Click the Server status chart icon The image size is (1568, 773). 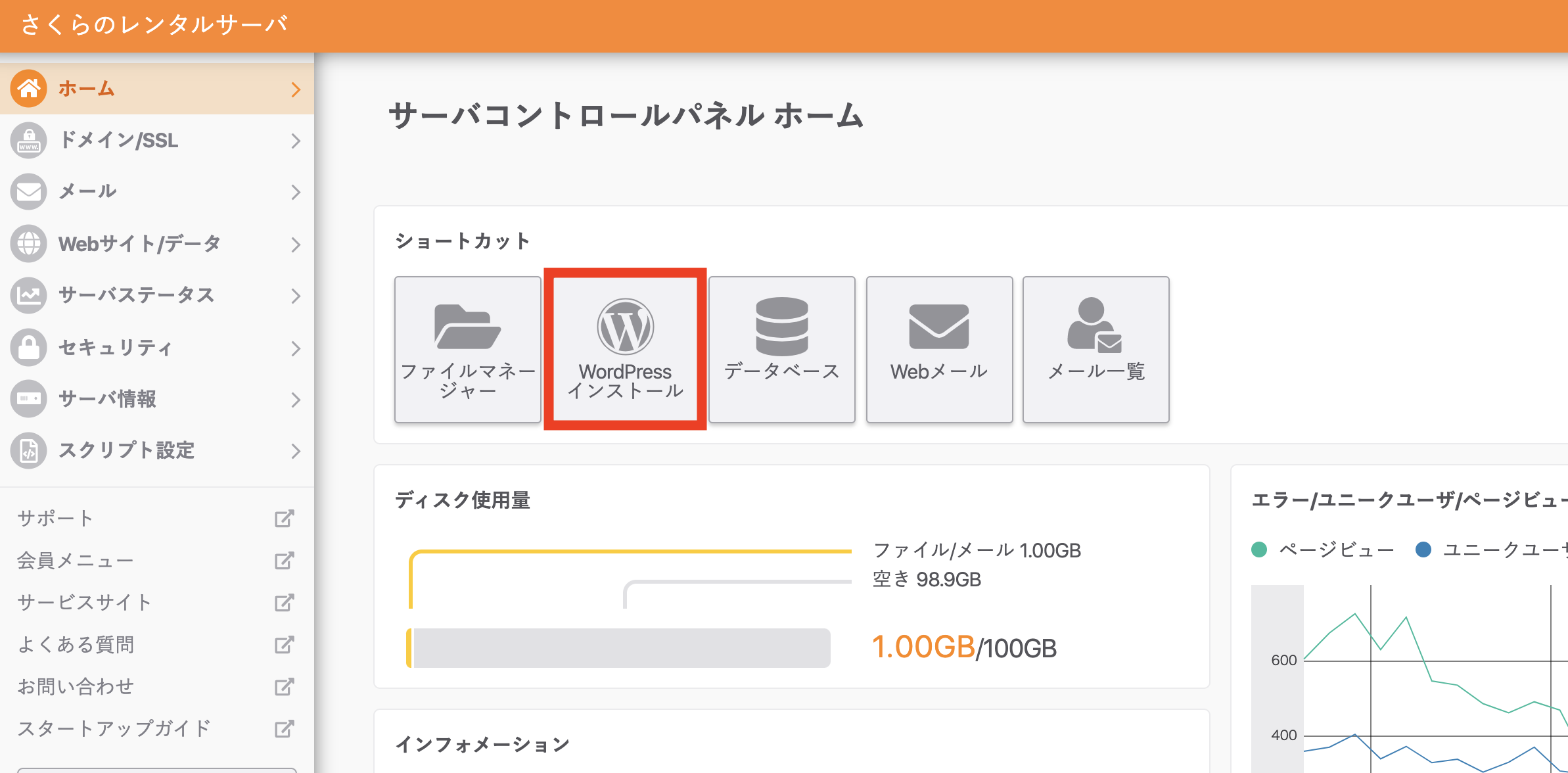click(29, 295)
